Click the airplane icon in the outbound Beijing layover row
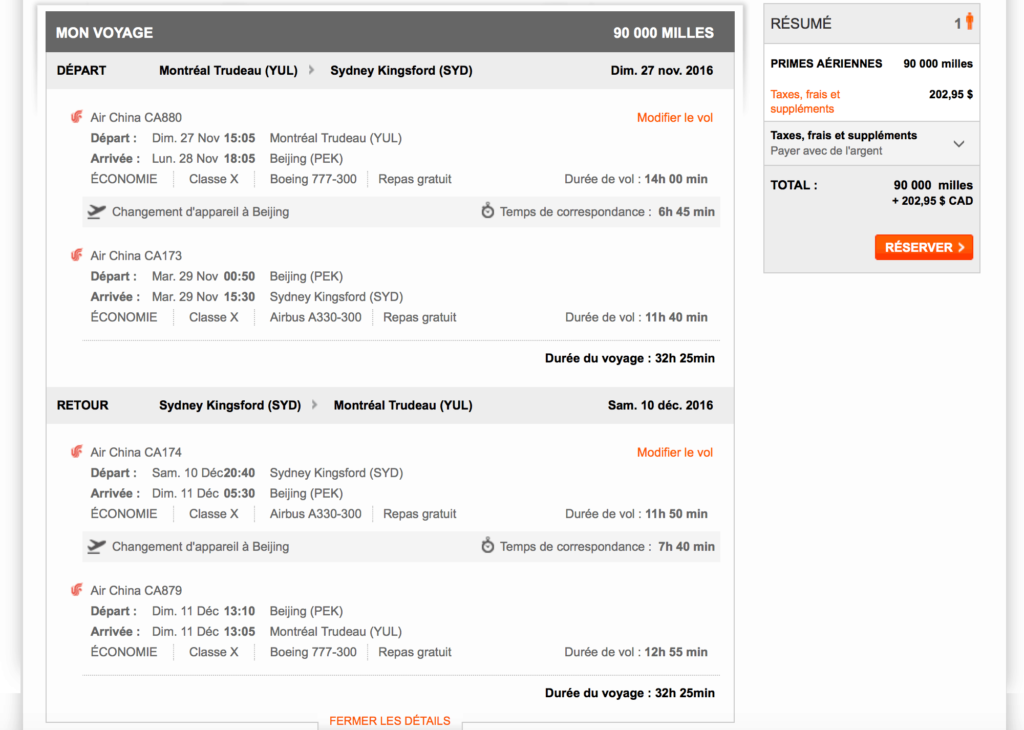Screen dimensions: 1024x730 (96, 211)
